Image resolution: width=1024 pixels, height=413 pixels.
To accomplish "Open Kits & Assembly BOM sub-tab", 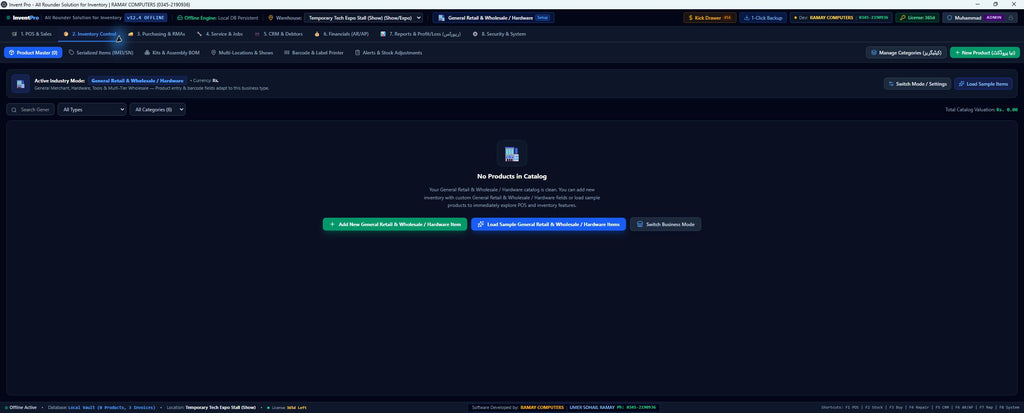I will [x=172, y=52].
